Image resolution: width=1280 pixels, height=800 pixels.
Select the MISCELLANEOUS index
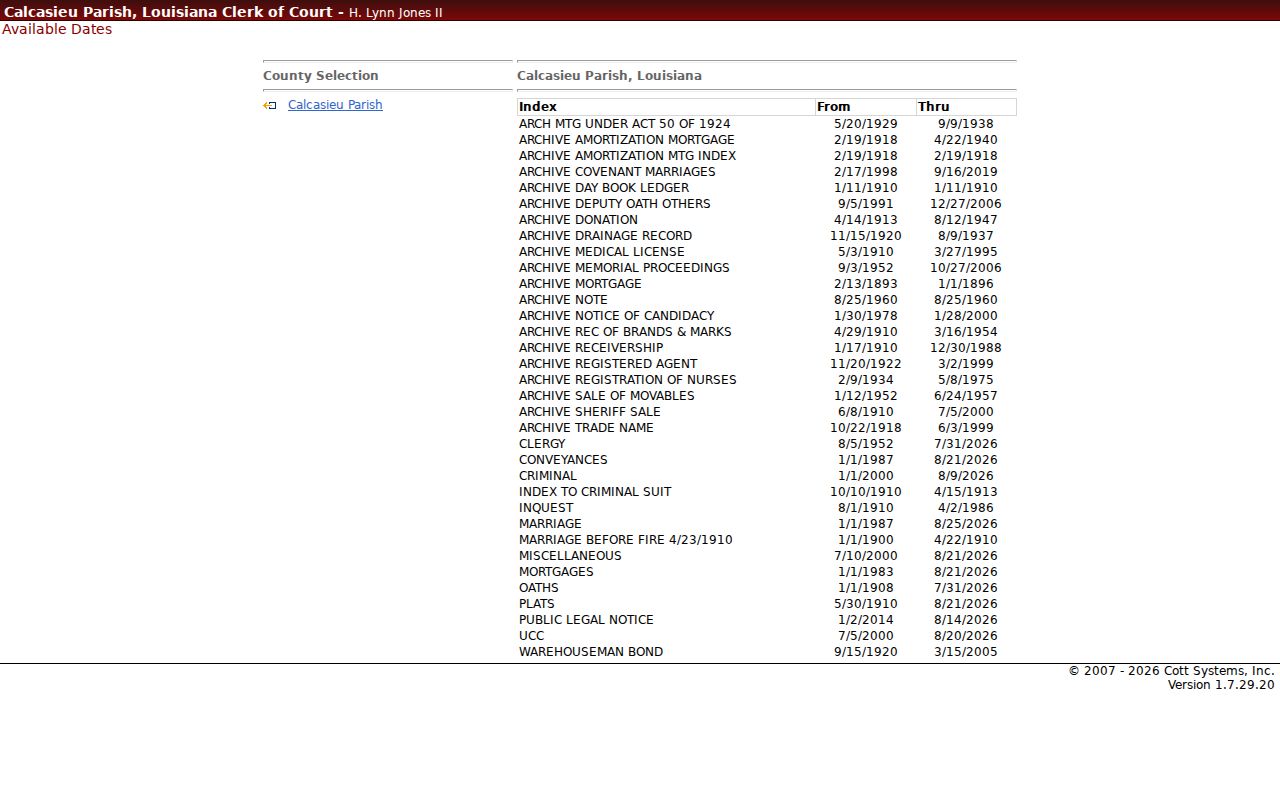570,556
